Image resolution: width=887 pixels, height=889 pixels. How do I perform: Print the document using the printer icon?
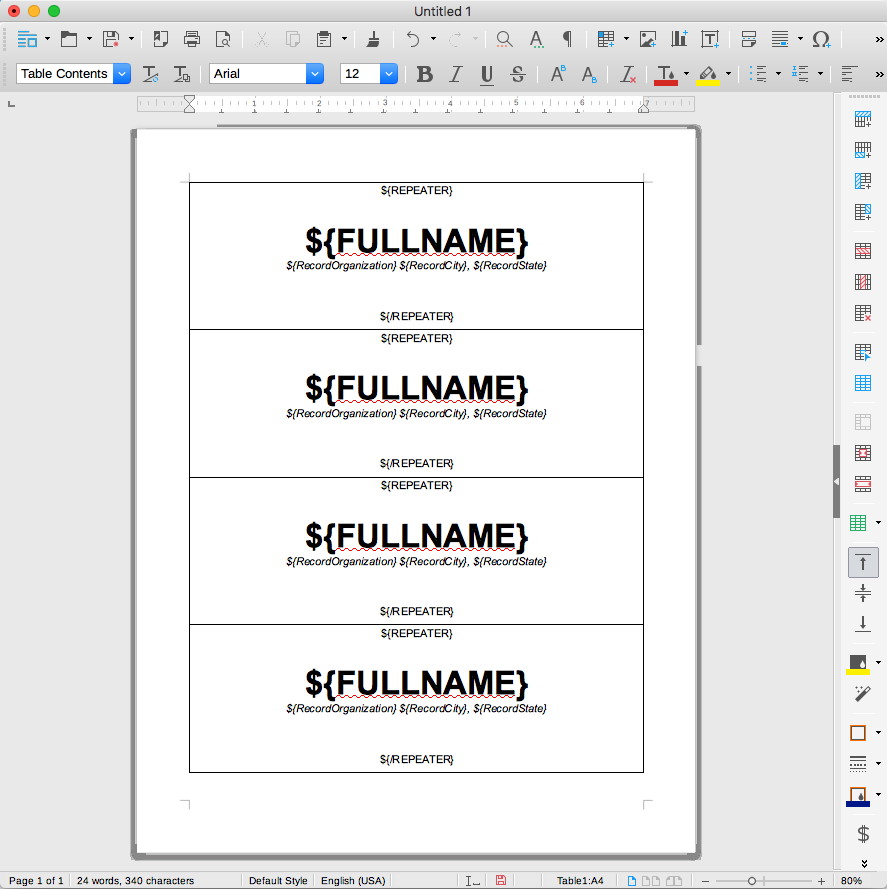[192, 39]
